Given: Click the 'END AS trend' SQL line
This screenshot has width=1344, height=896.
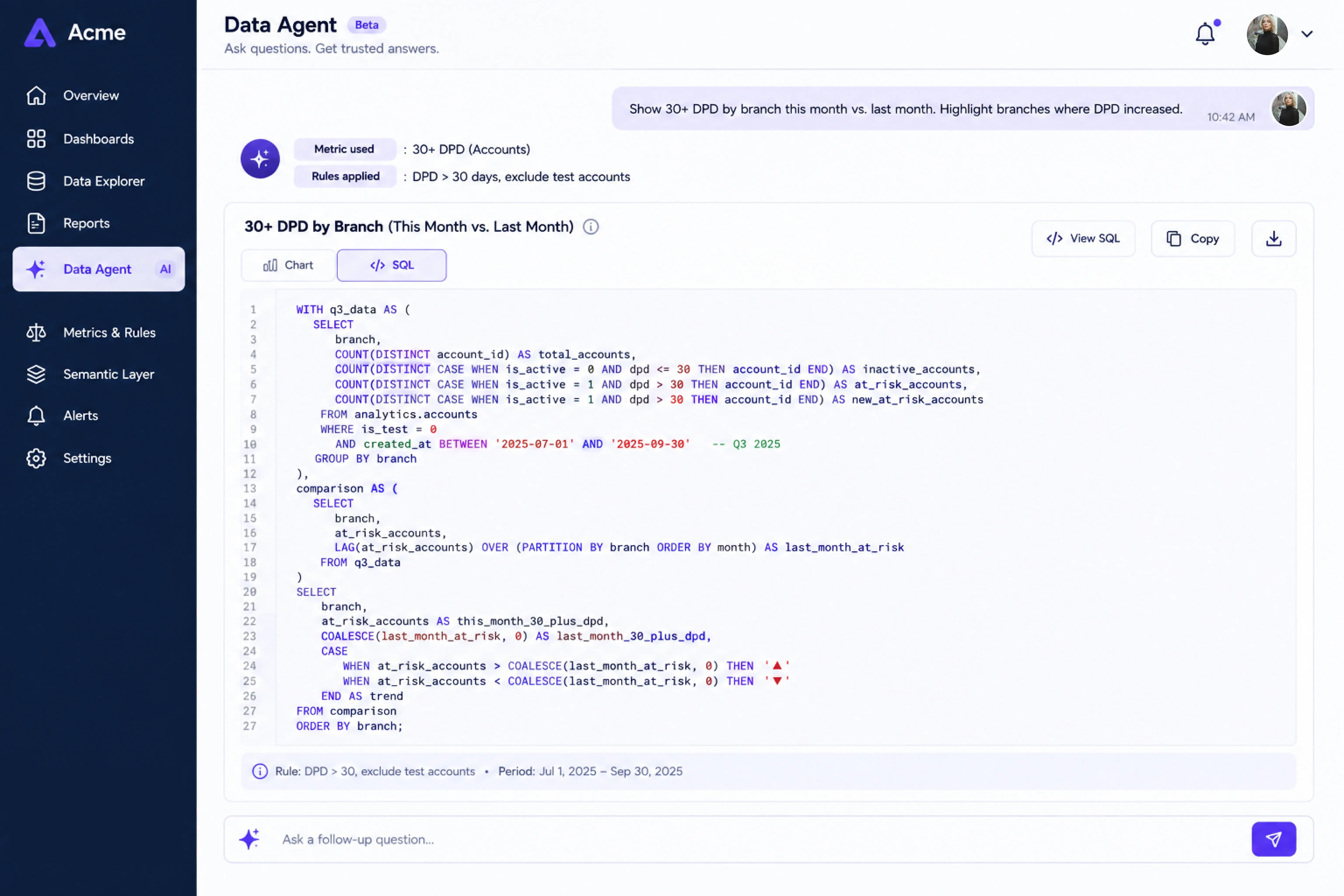Looking at the screenshot, I should point(362,696).
